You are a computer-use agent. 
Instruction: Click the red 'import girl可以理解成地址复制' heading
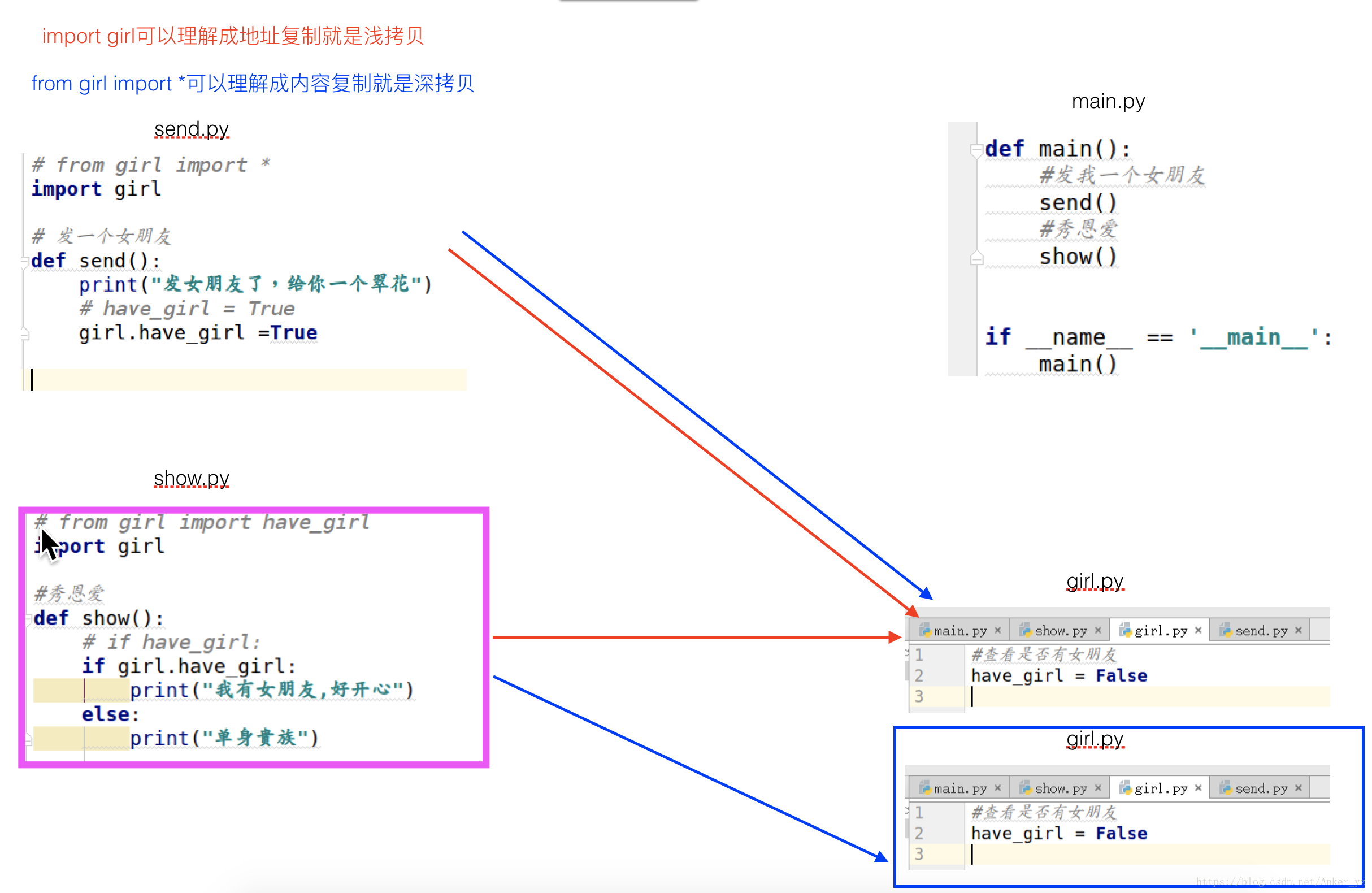pyautogui.click(x=233, y=36)
